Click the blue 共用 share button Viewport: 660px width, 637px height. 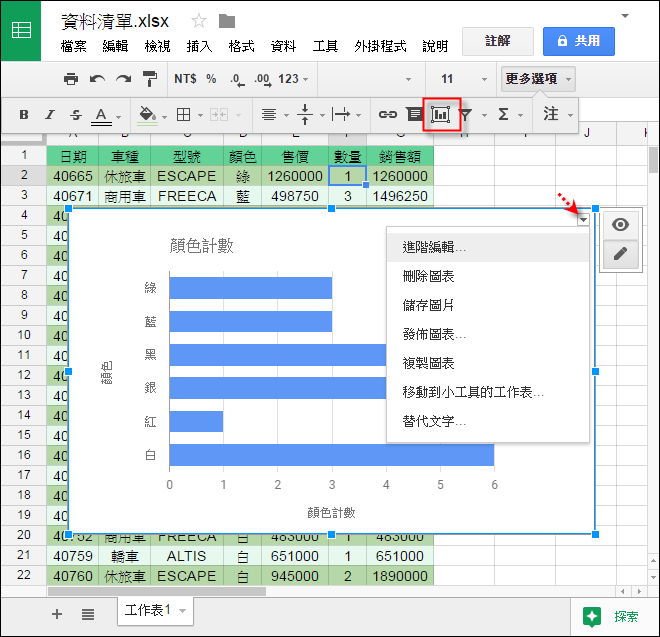(x=579, y=41)
